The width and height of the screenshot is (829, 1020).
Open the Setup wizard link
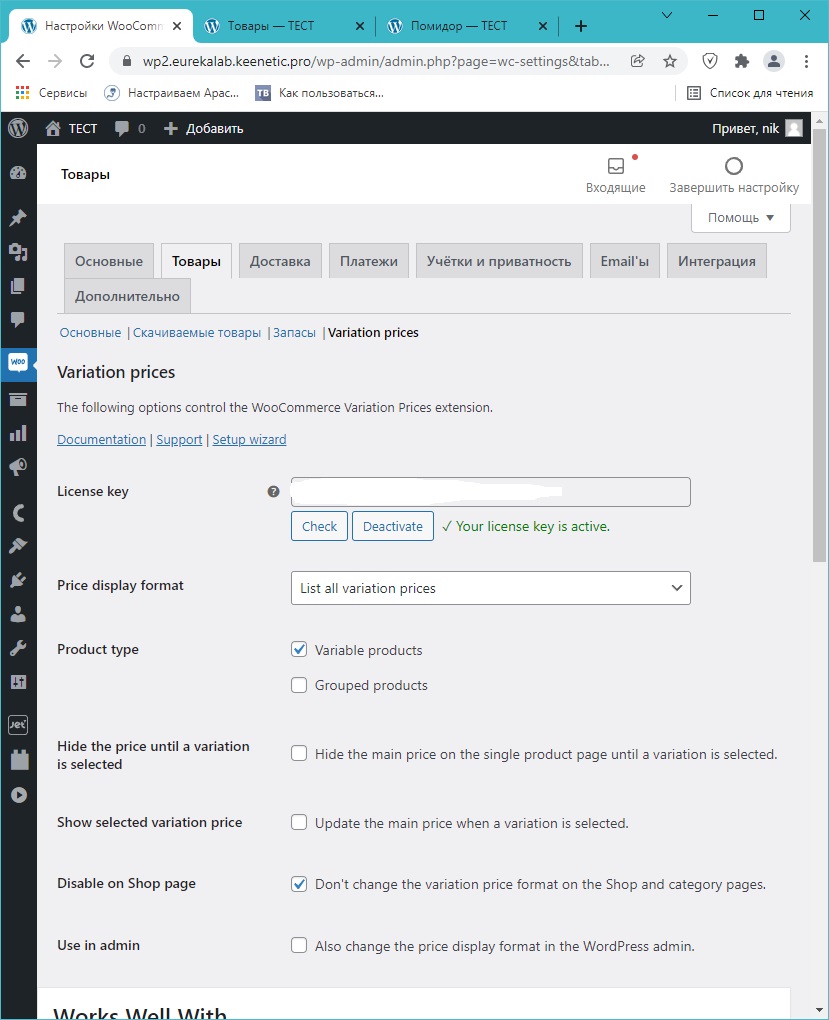coord(249,440)
